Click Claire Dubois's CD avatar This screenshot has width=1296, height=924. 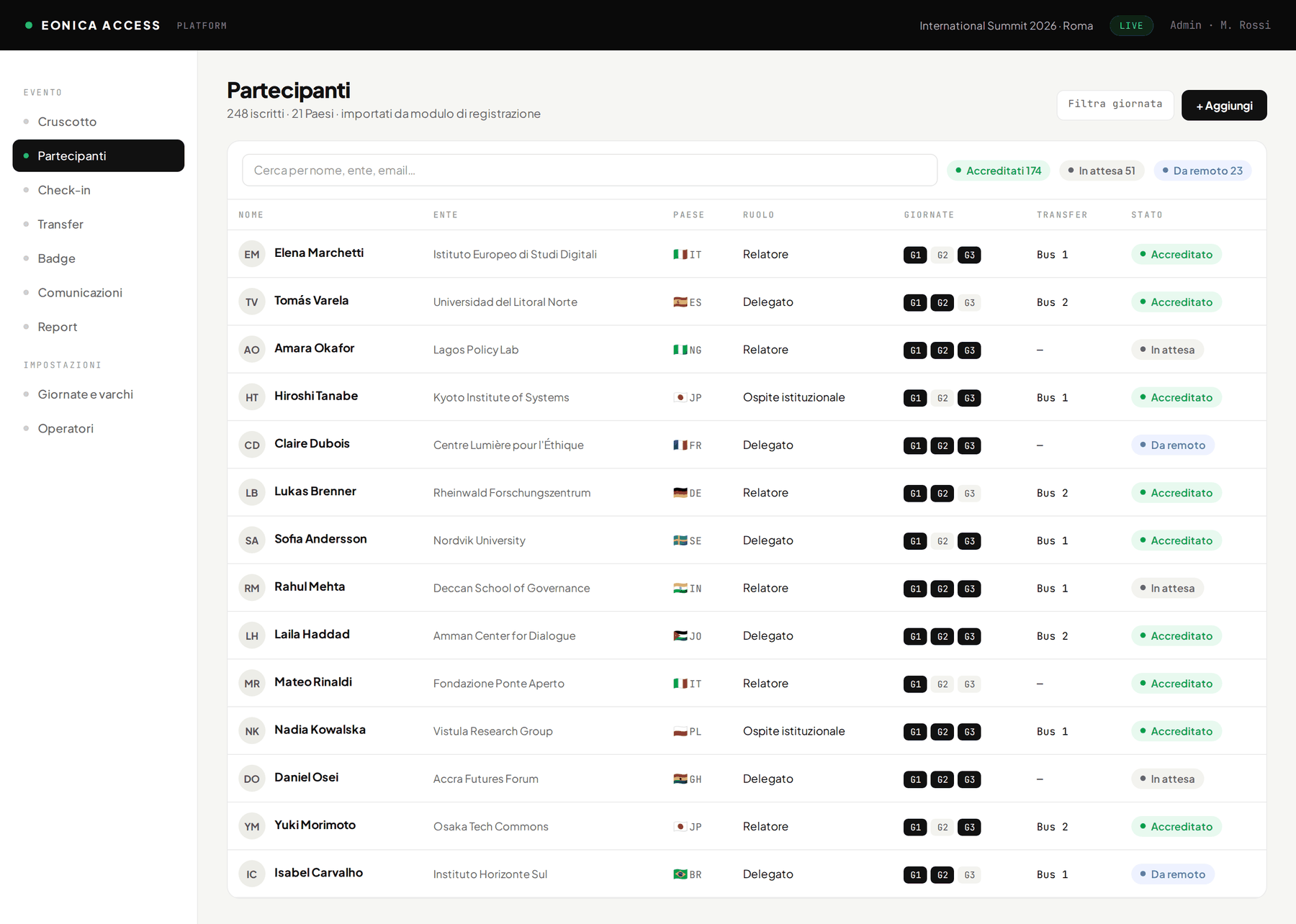(251, 445)
